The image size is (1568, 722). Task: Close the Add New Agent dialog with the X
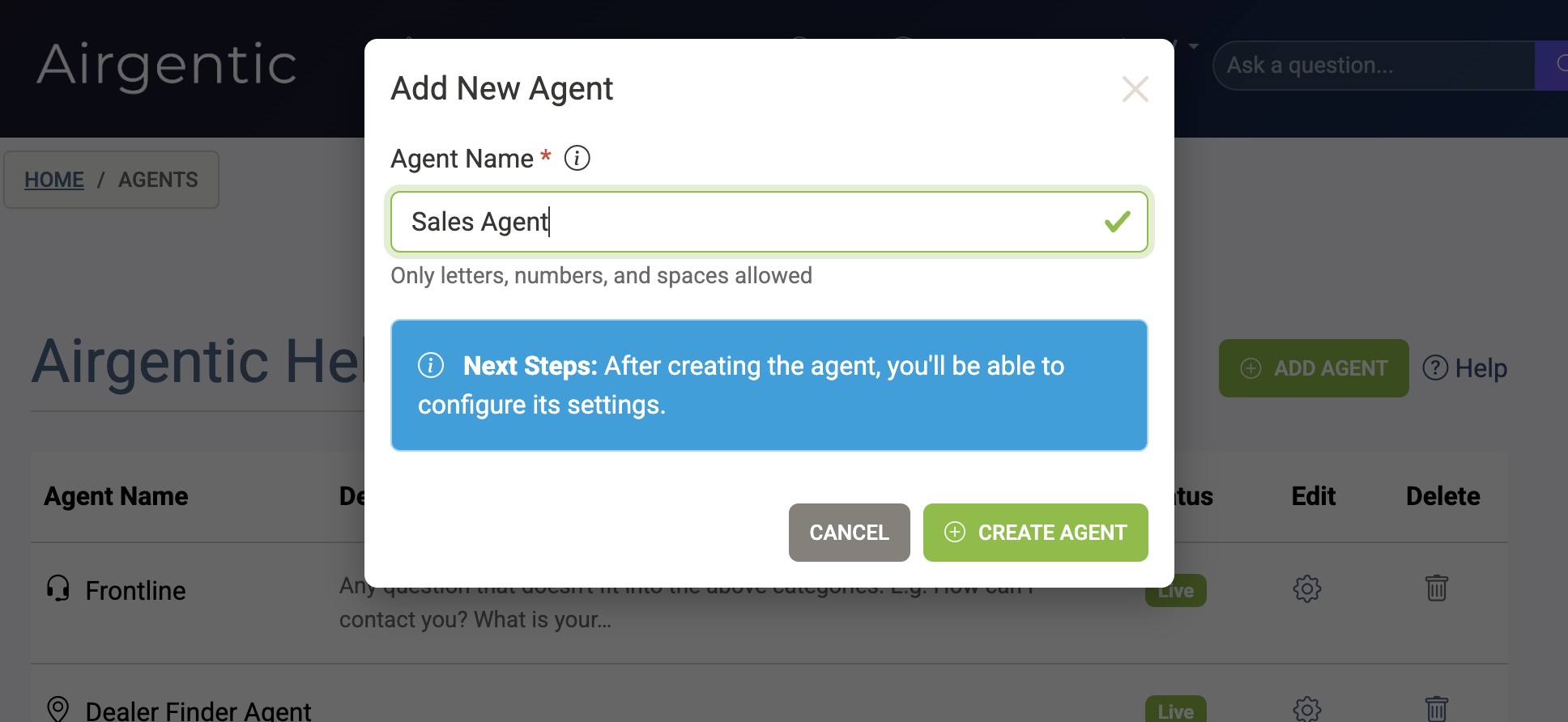tap(1135, 90)
